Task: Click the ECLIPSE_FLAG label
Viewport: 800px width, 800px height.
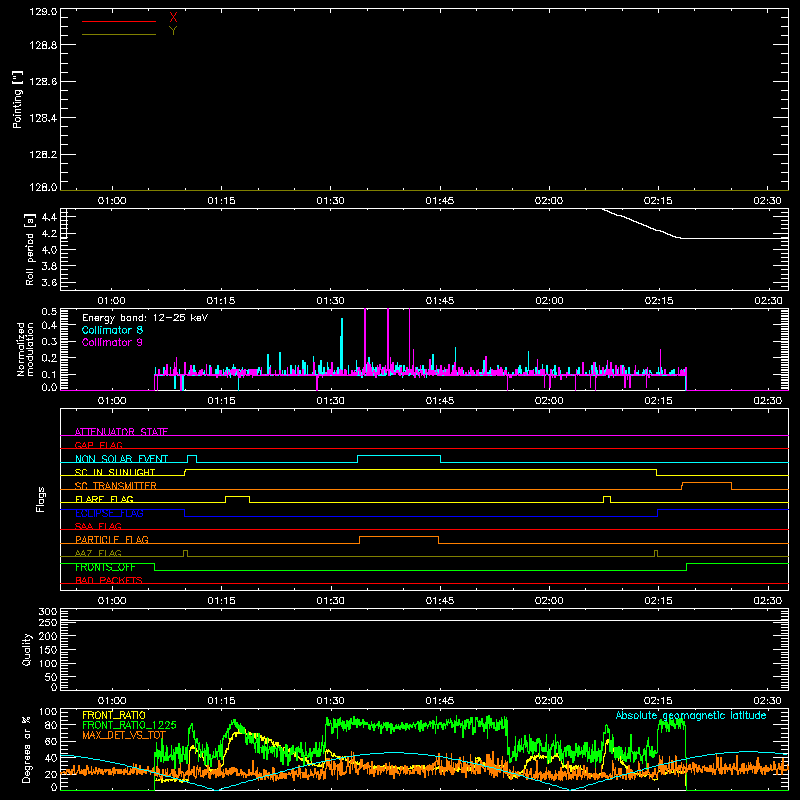Action: tap(109, 513)
